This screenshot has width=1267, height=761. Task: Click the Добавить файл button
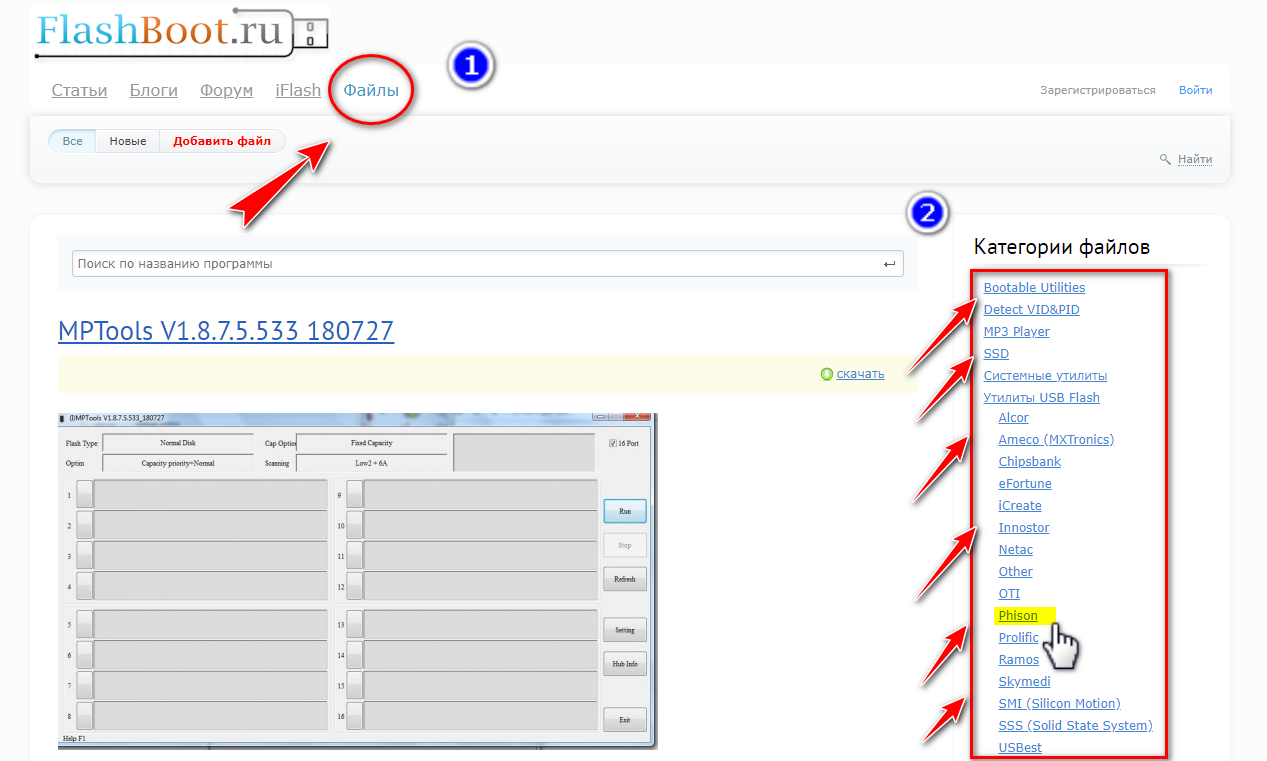(222, 141)
